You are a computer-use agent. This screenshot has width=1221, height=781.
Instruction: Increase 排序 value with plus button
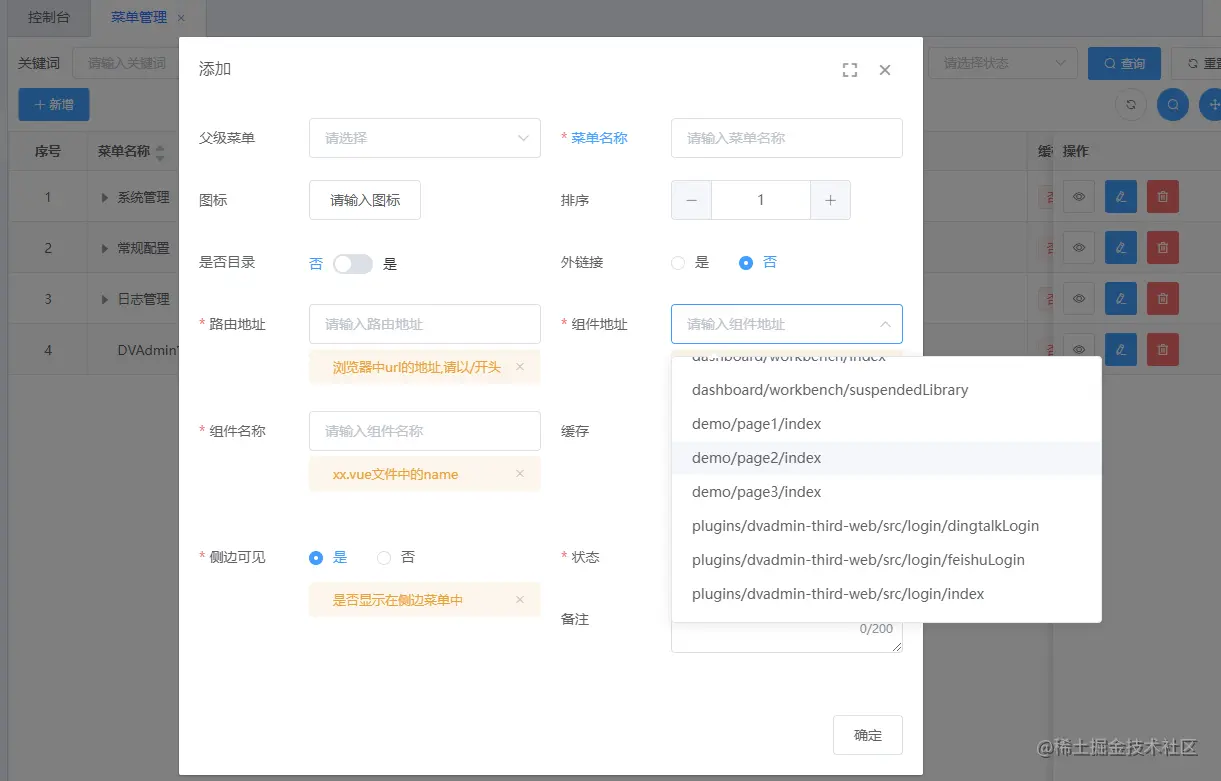pyautogui.click(x=830, y=200)
